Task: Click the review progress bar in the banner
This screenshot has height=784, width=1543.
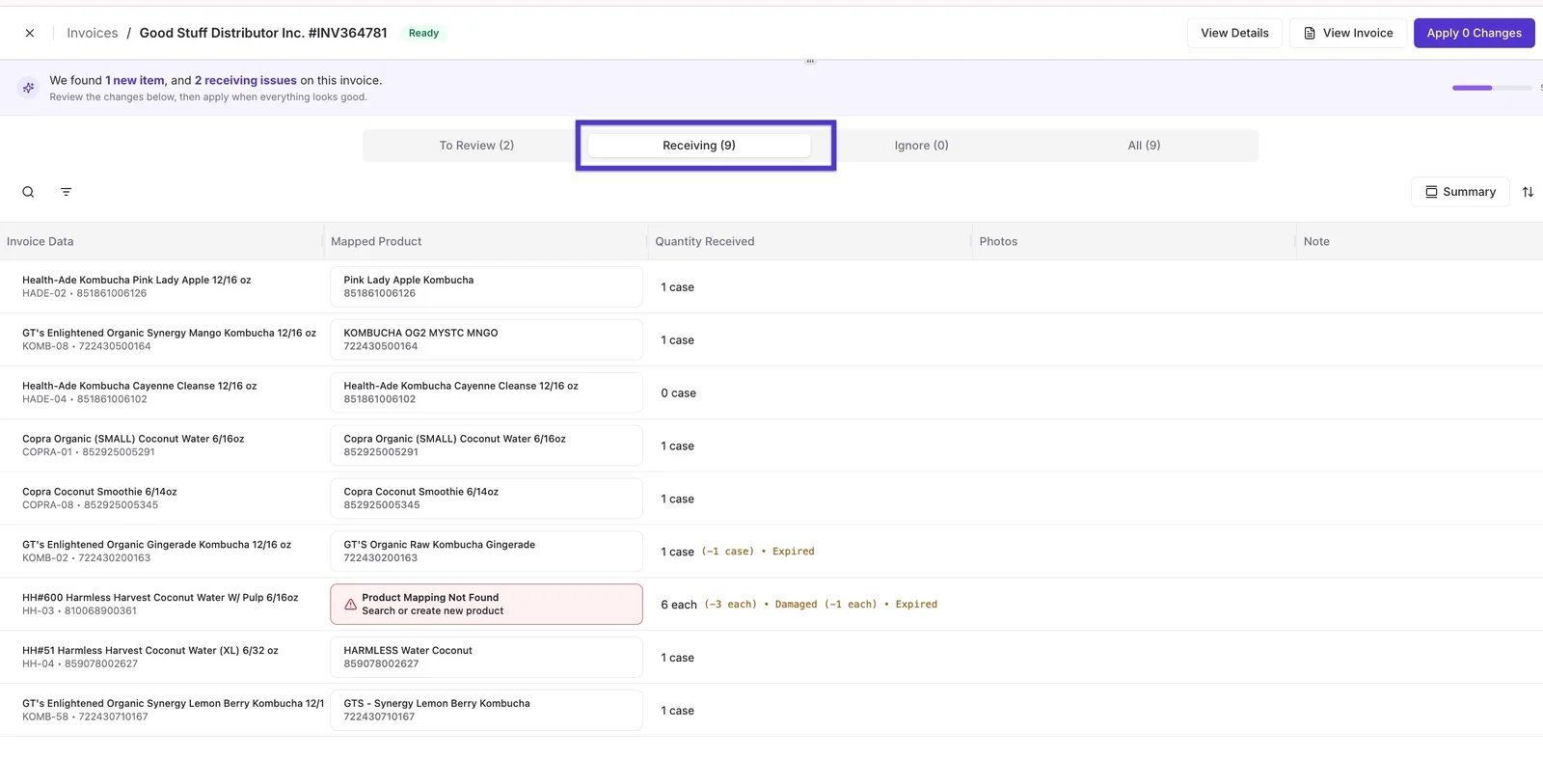Action: tap(1492, 88)
